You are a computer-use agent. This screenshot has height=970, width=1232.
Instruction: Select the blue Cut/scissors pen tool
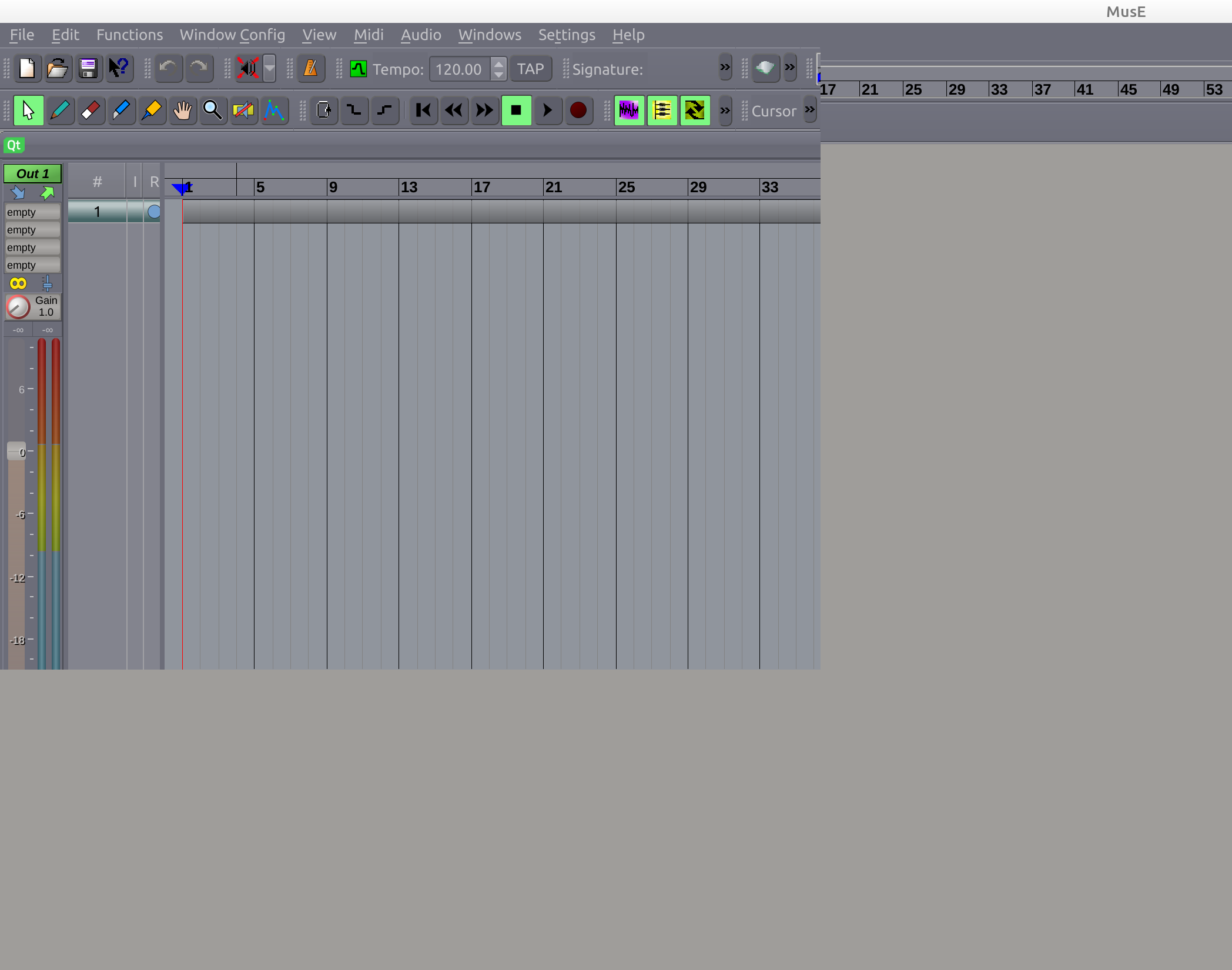120,111
